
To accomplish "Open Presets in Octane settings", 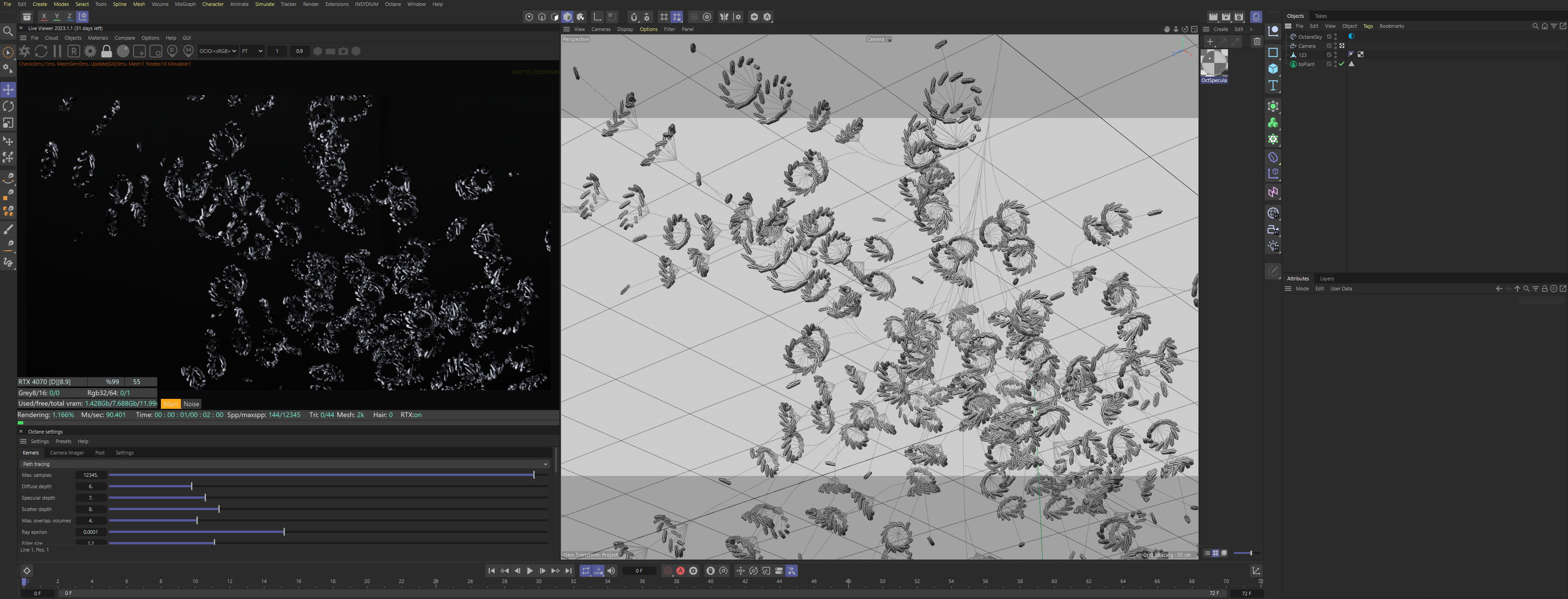I will [x=63, y=441].
